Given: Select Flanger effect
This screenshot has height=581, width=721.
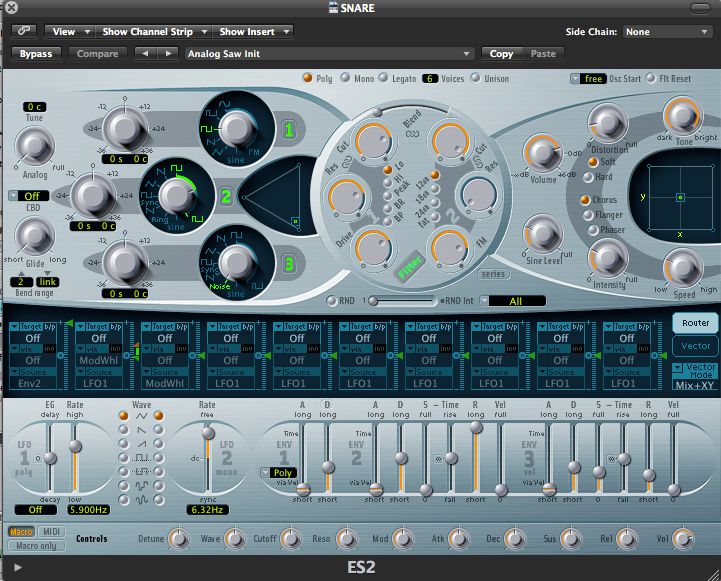Looking at the screenshot, I should pyautogui.click(x=588, y=215).
